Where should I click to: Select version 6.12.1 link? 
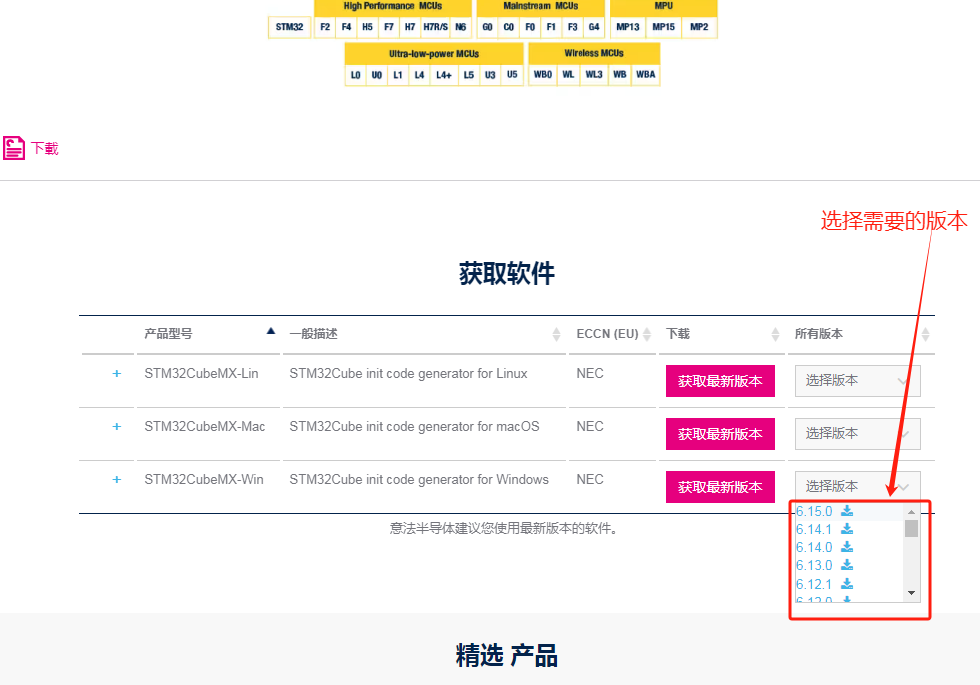point(814,584)
